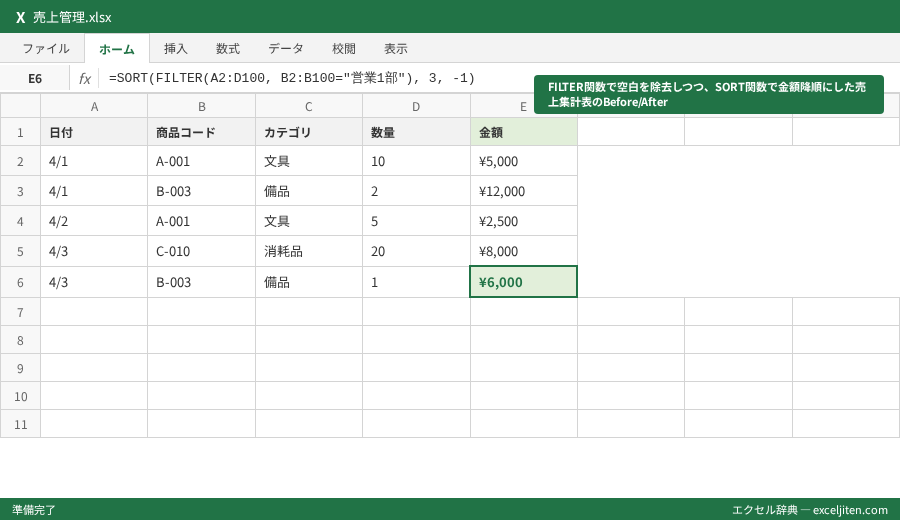Click into the formula bar SORT formula
The image size is (900, 520).
pyautogui.click(x=292, y=78)
